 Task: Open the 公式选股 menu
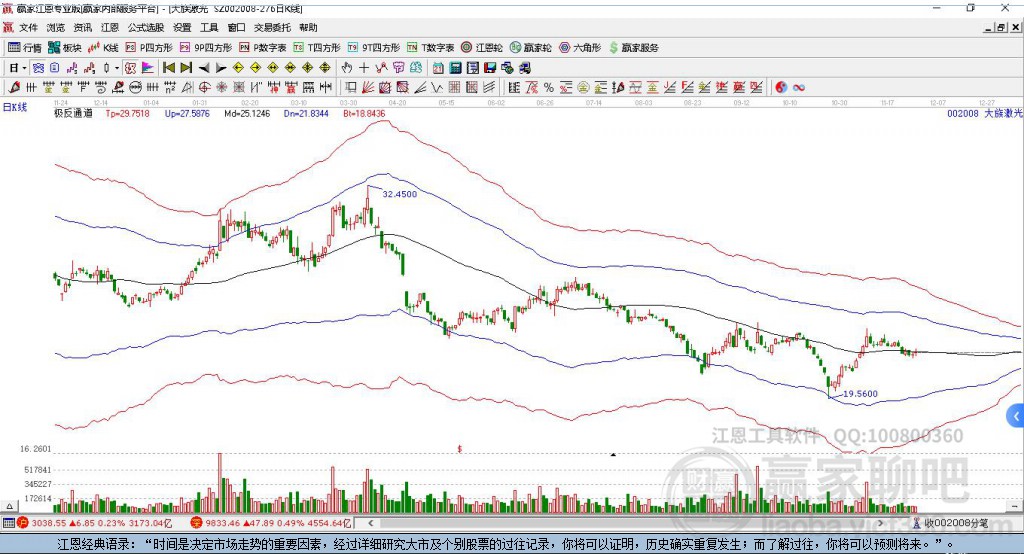coord(146,27)
